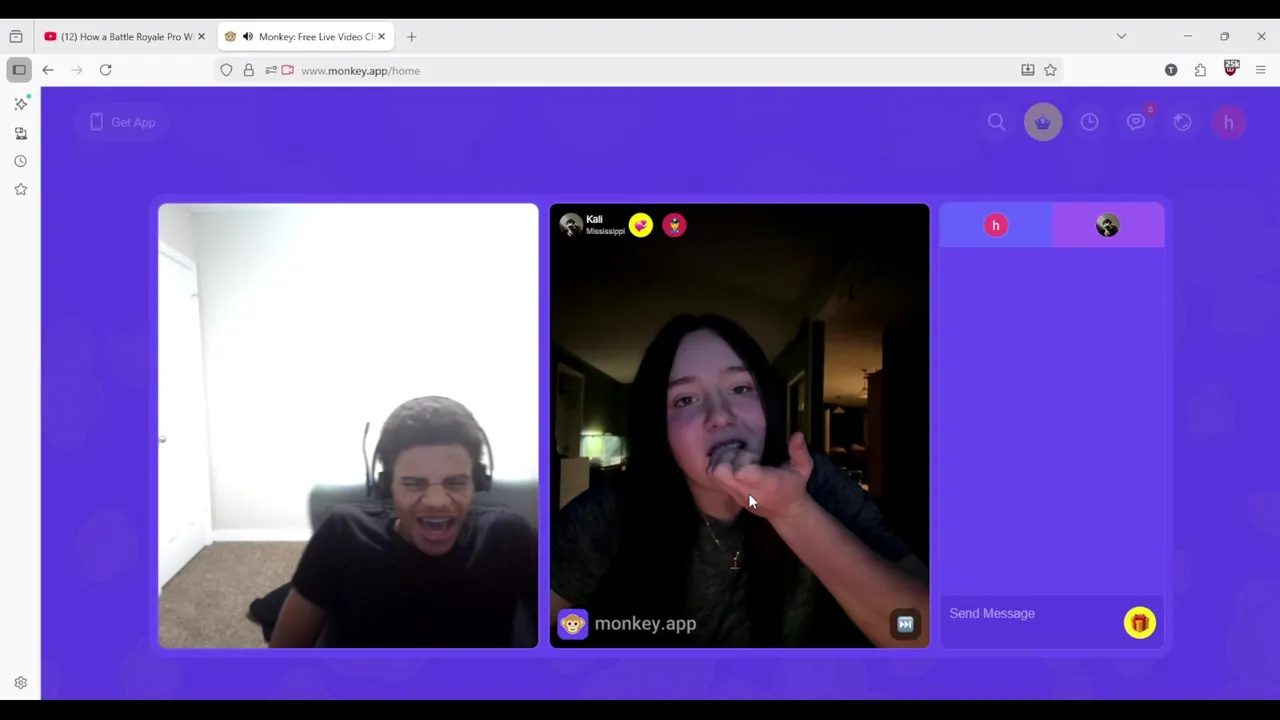1280x720 pixels.
Task: Click the camera sharing indicator in address bar
Action: [288, 70]
